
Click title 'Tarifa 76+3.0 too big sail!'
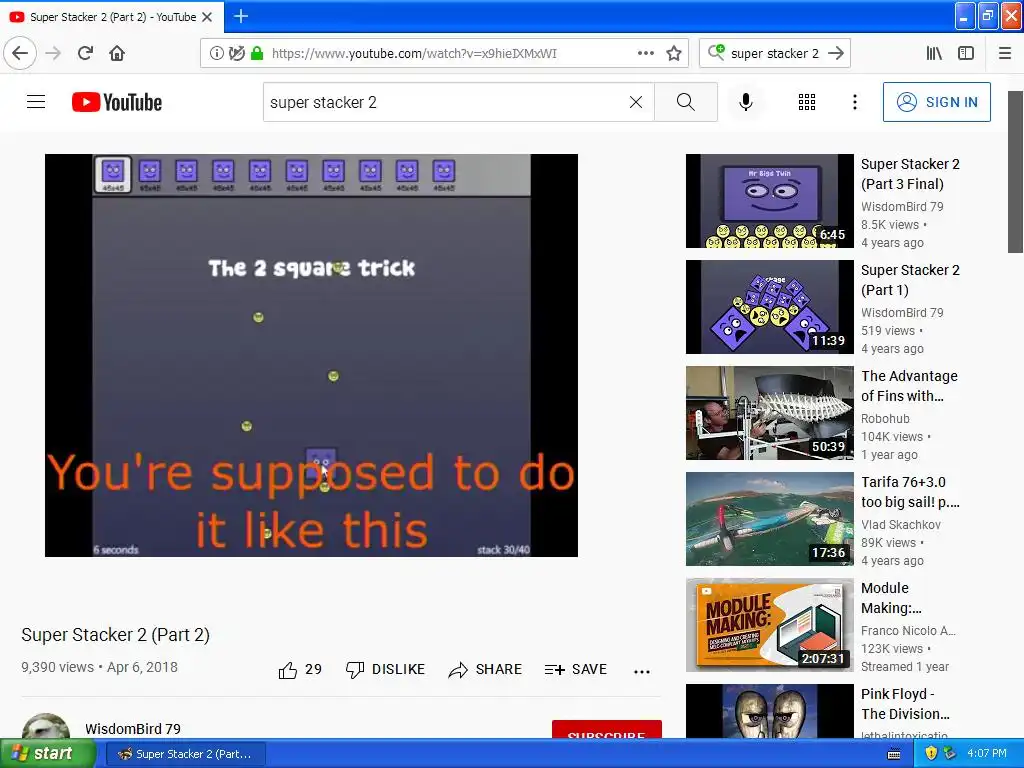coord(910,492)
